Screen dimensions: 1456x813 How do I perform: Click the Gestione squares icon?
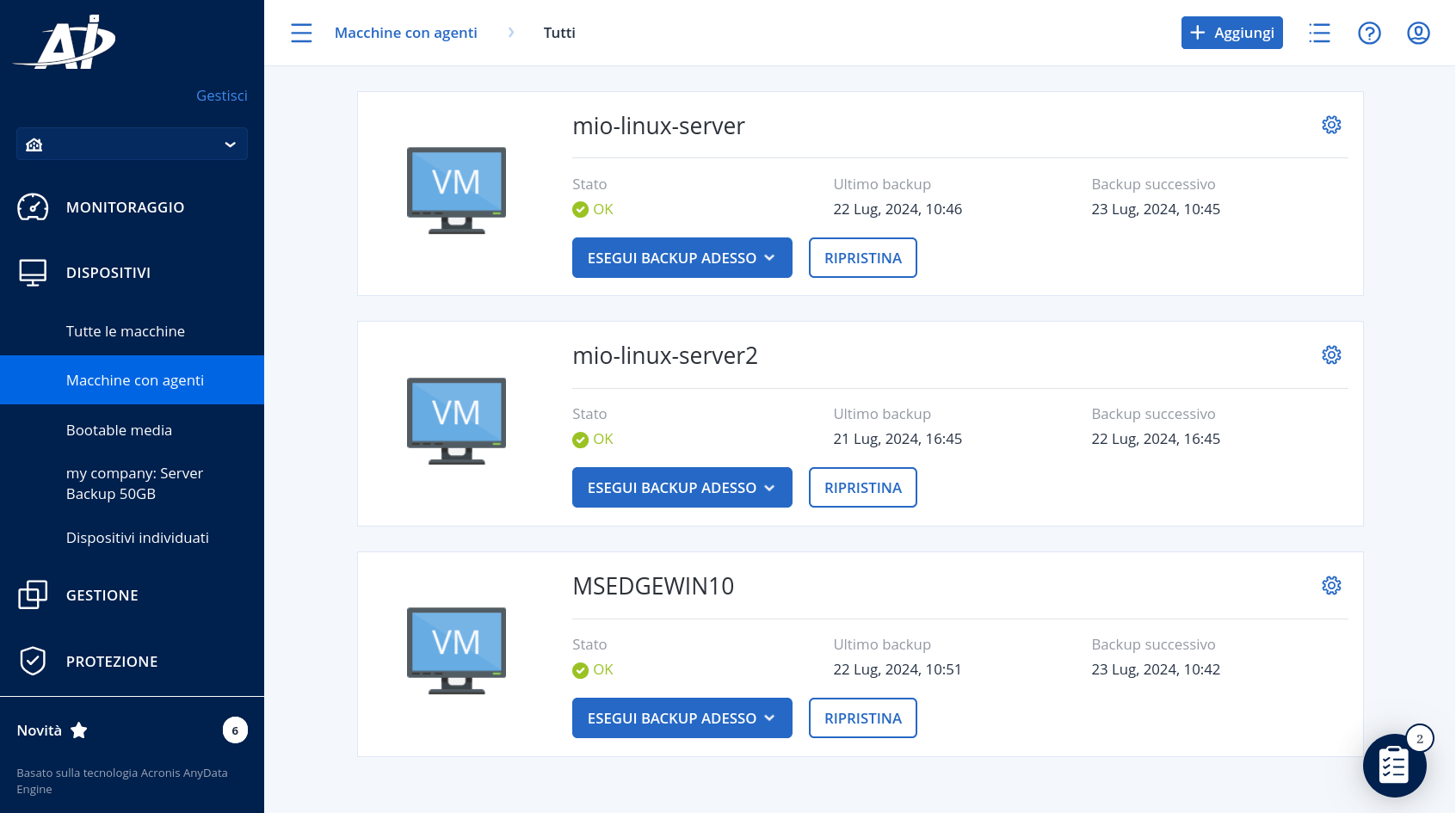coord(33,594)
